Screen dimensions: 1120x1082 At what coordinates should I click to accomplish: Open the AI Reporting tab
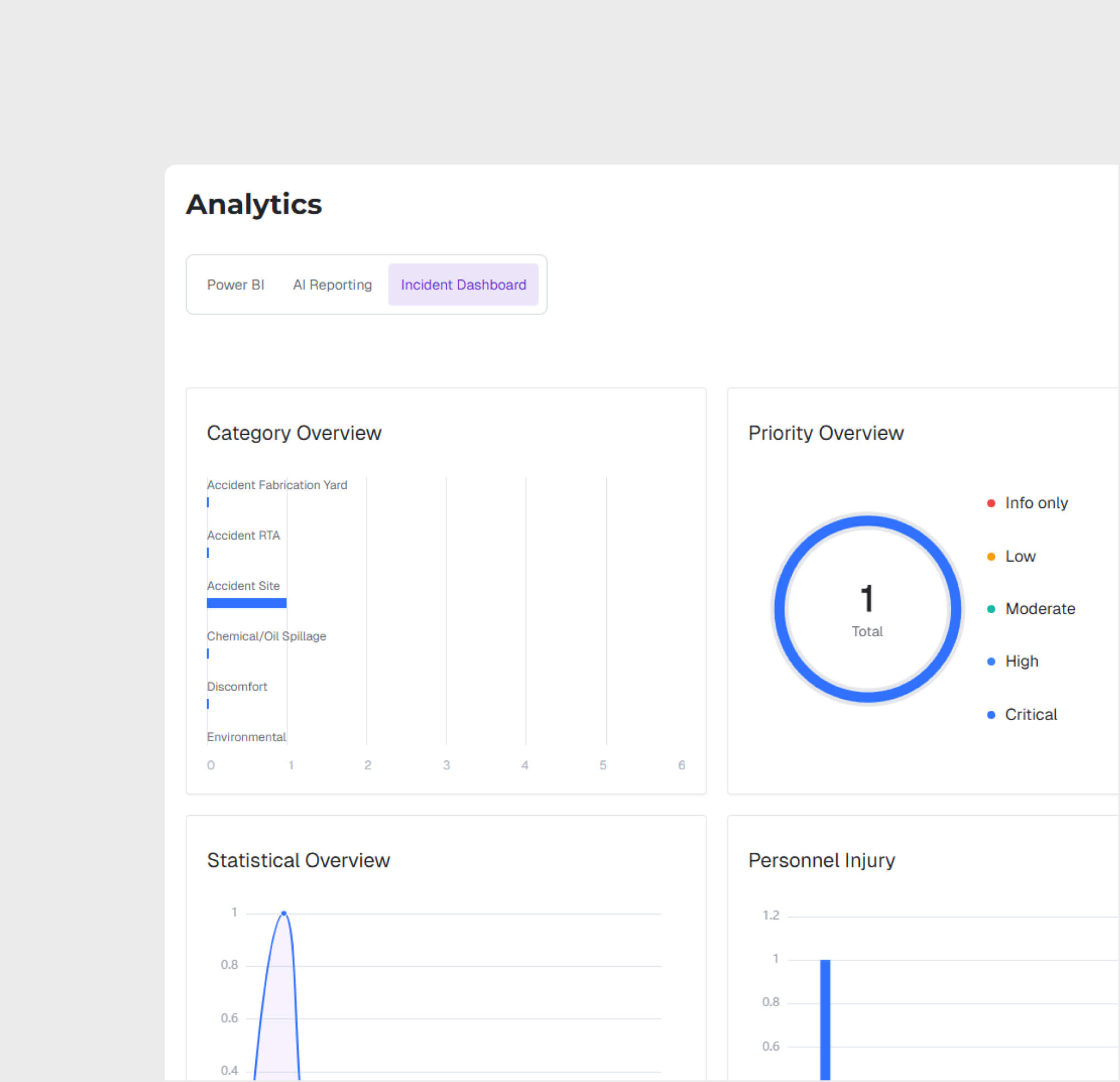click(332, 284)
